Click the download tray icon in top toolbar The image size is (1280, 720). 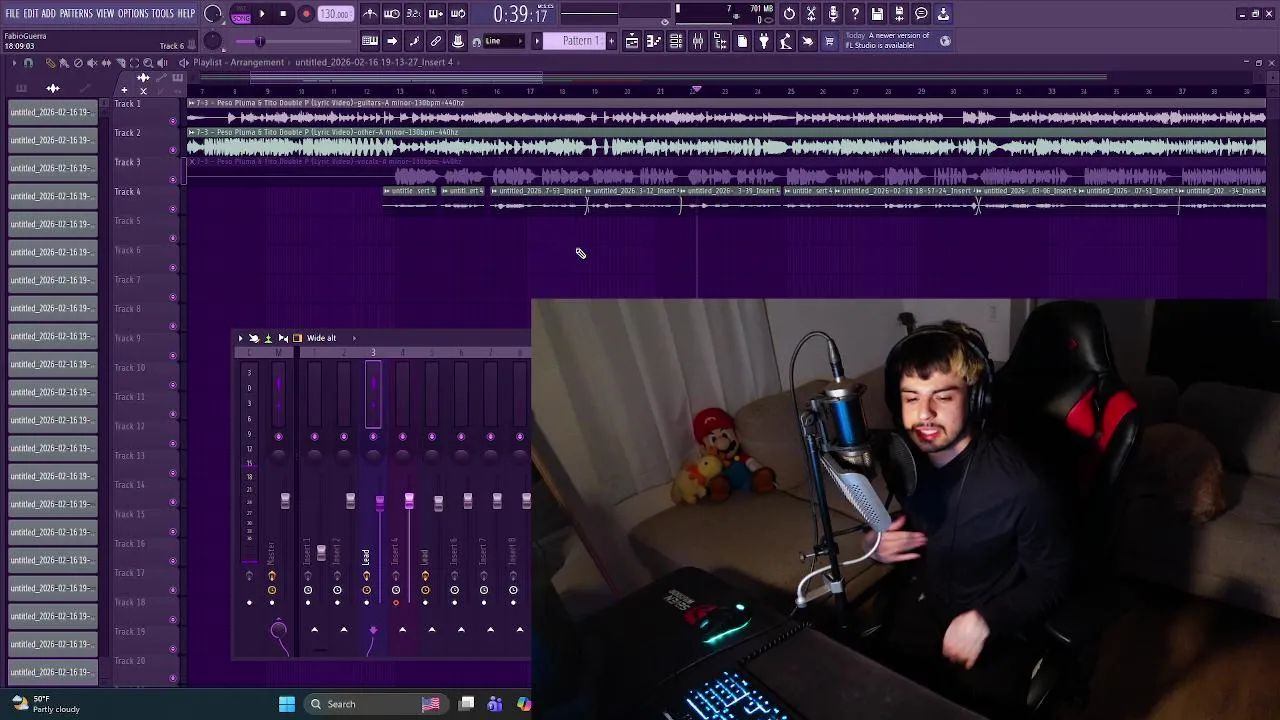point(943,14)
